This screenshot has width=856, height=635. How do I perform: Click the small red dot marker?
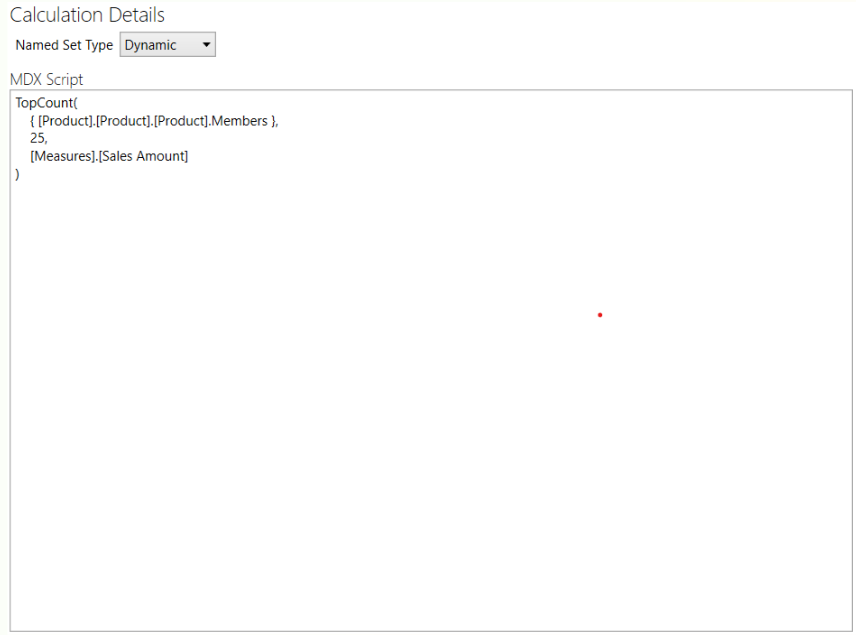click(x=600, y=315)
